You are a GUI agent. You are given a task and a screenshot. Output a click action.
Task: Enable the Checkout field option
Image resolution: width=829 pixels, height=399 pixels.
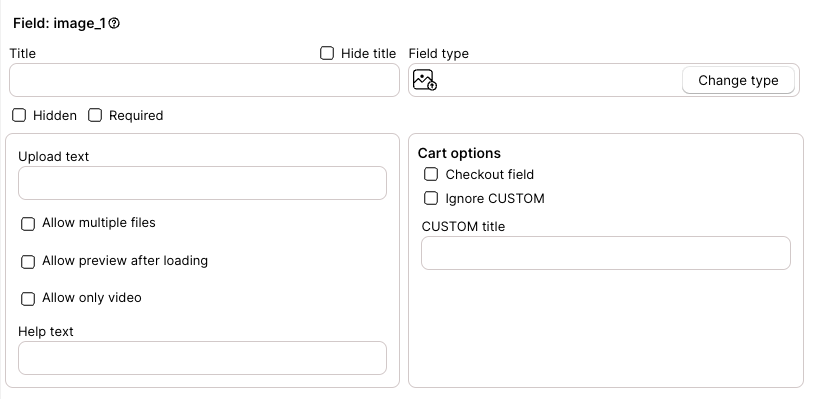pyautogui.click(x=431, y=174)
